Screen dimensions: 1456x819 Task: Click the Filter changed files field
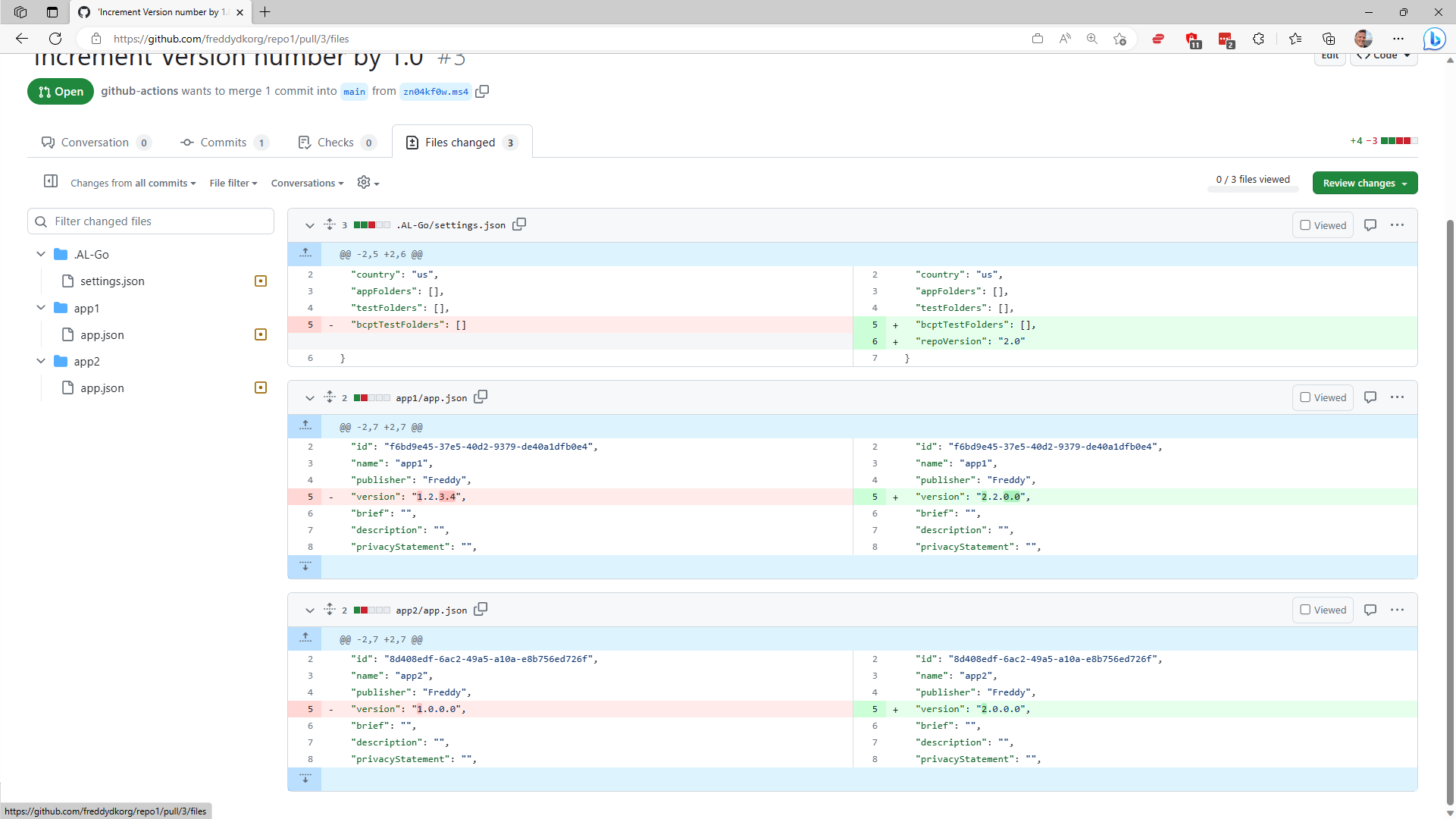tap(151, 221)
